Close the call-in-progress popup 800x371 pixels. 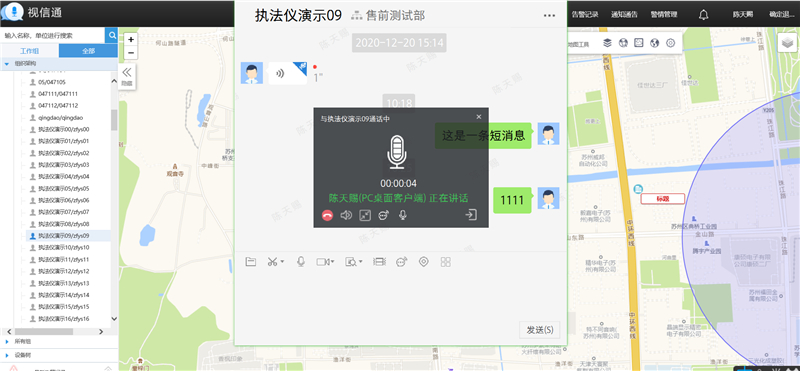pos(479,117)
